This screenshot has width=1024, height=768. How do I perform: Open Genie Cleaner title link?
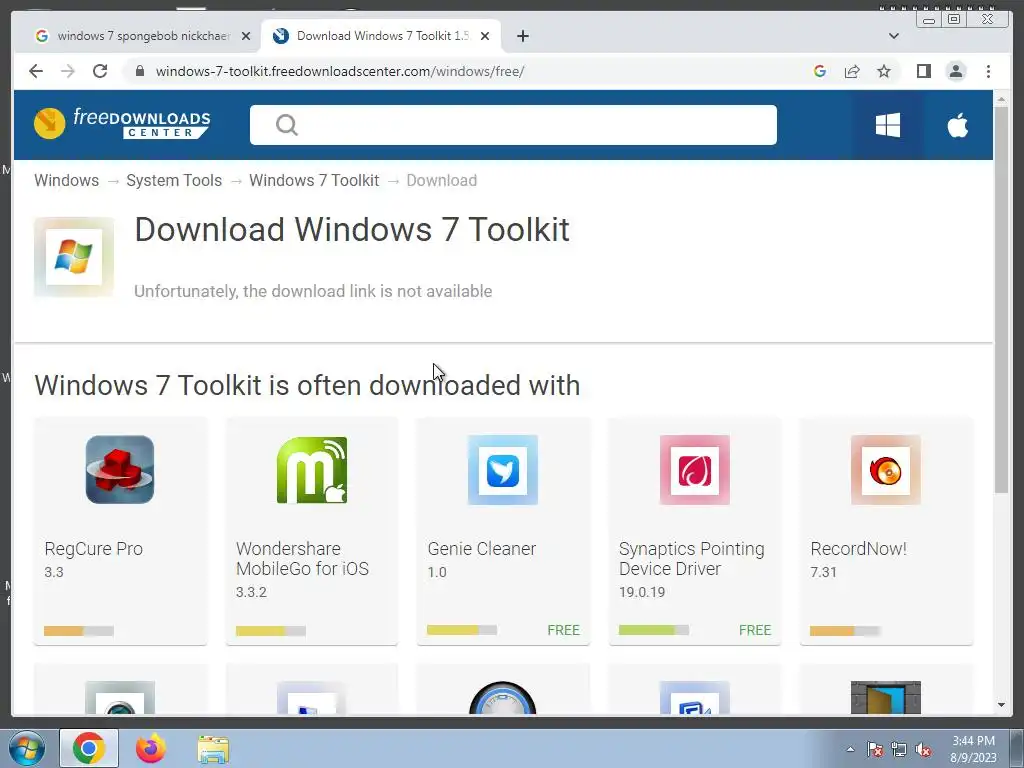482,549
